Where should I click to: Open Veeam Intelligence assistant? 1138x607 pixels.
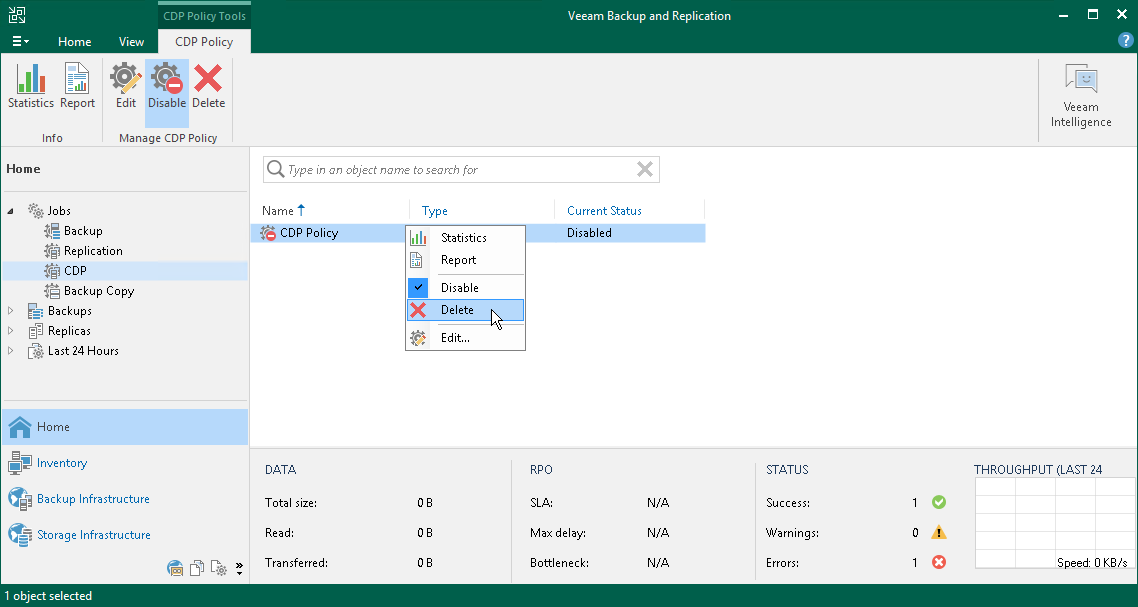(x=1080, y=96)
